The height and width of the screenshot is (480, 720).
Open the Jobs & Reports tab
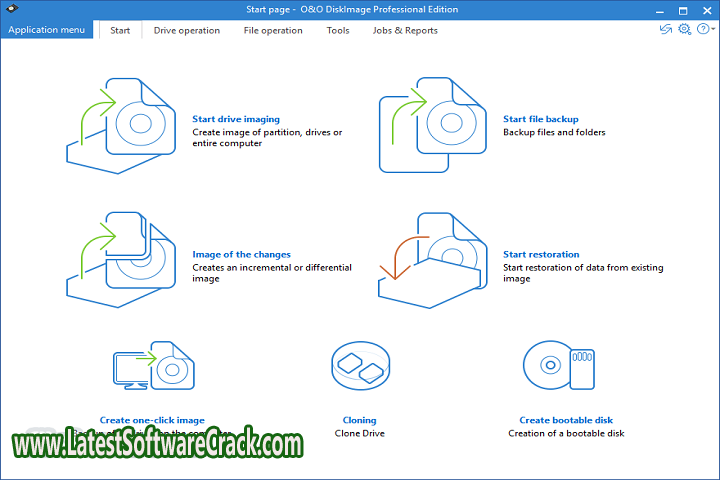[x=405, y=30]
